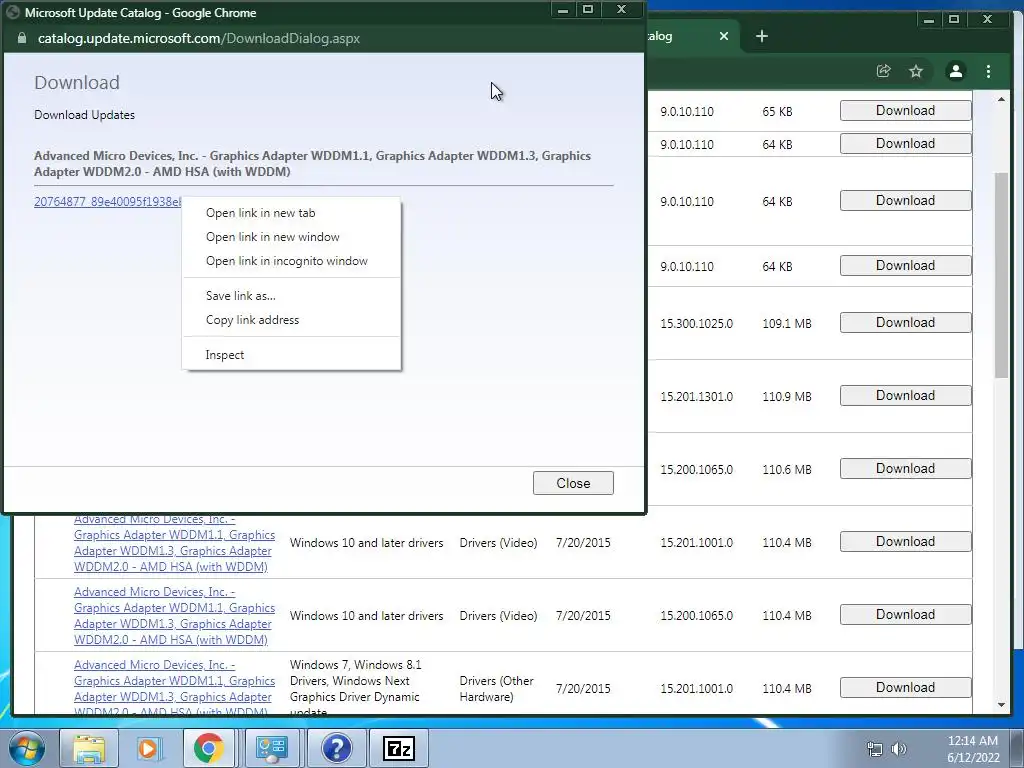Screen dimensions: 1024x768
Task: Click '7/20/2015' in the Other Hardware row
Action: pos(583,688)
